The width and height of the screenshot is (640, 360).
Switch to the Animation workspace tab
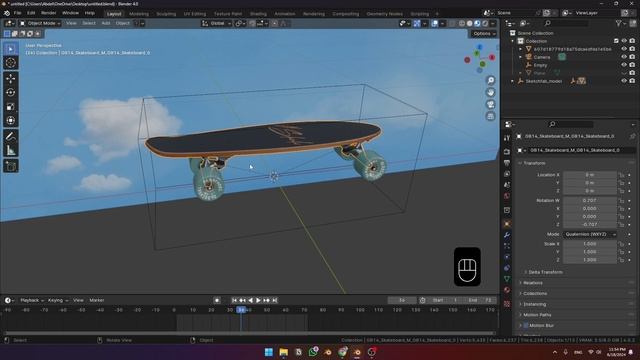[284, 14]
